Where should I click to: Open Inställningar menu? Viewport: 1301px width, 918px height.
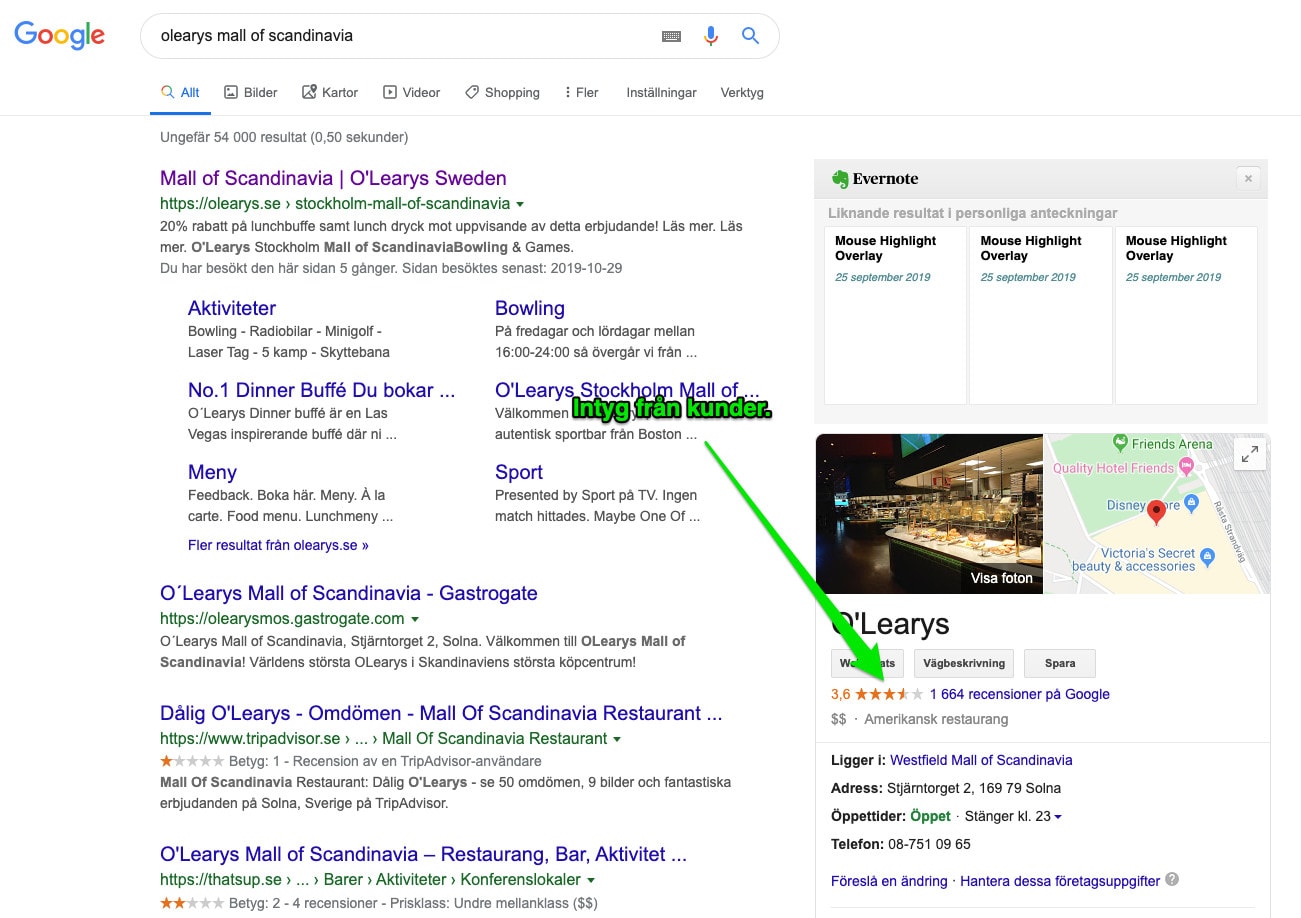(661, 92)
